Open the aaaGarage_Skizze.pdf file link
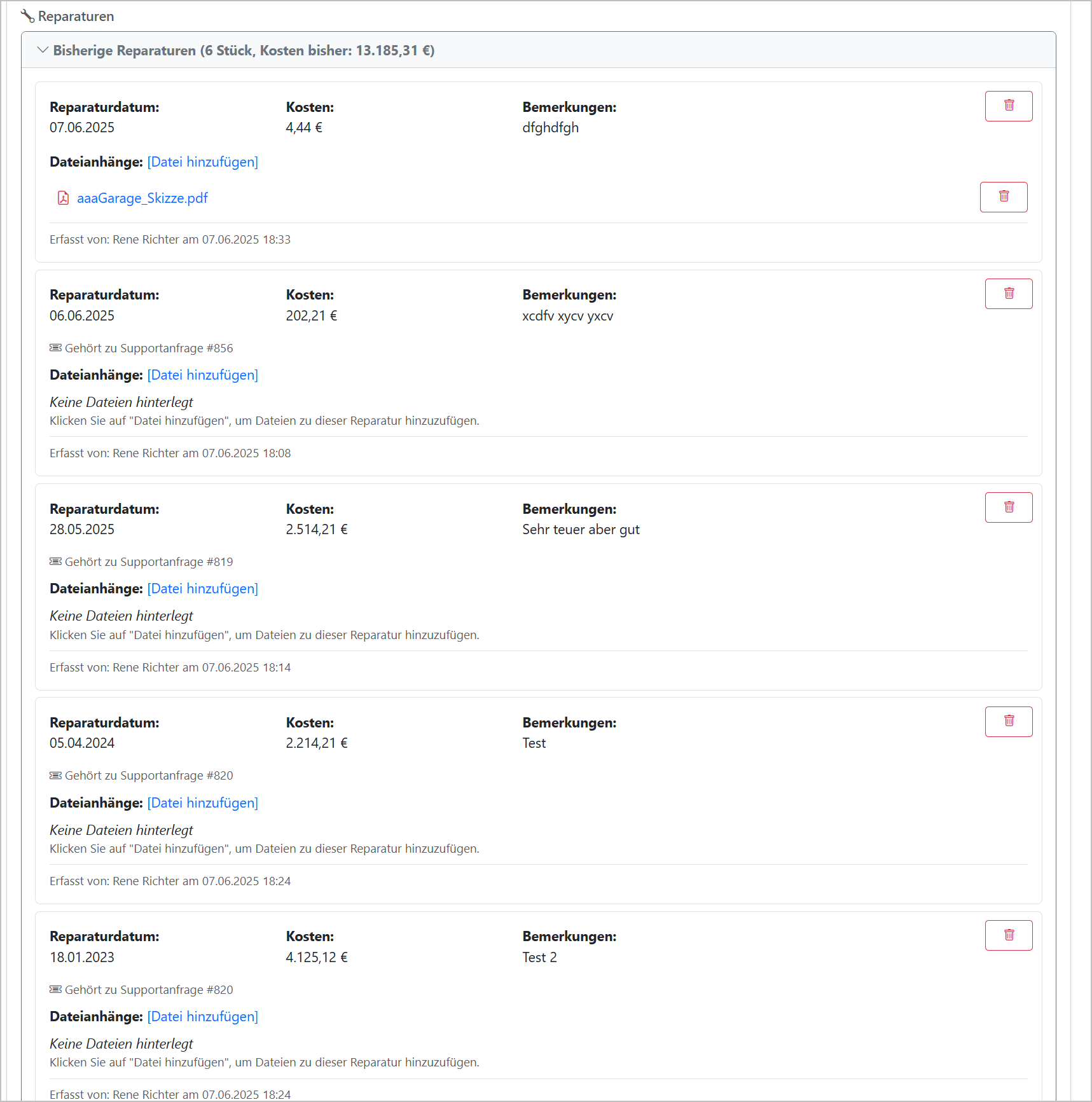 142,198
